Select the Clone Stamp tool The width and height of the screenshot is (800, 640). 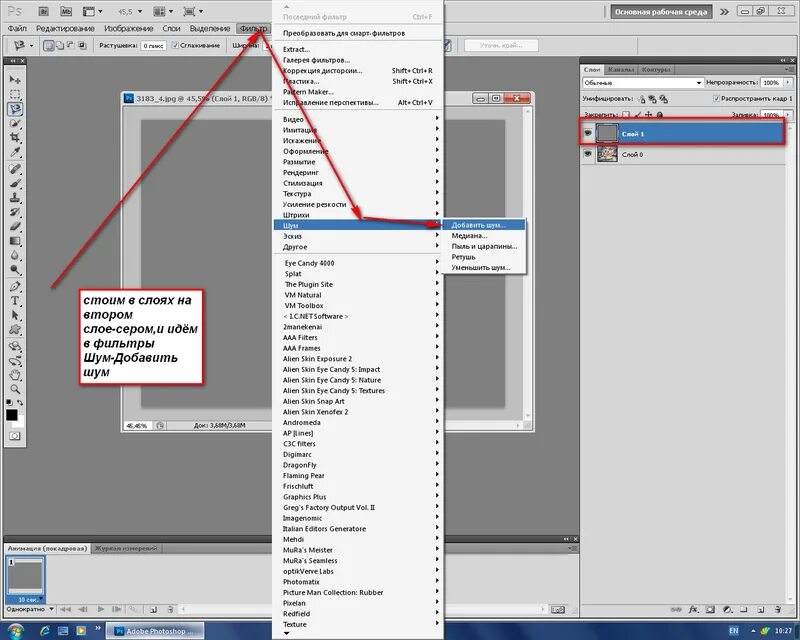[x=15, y=198]
